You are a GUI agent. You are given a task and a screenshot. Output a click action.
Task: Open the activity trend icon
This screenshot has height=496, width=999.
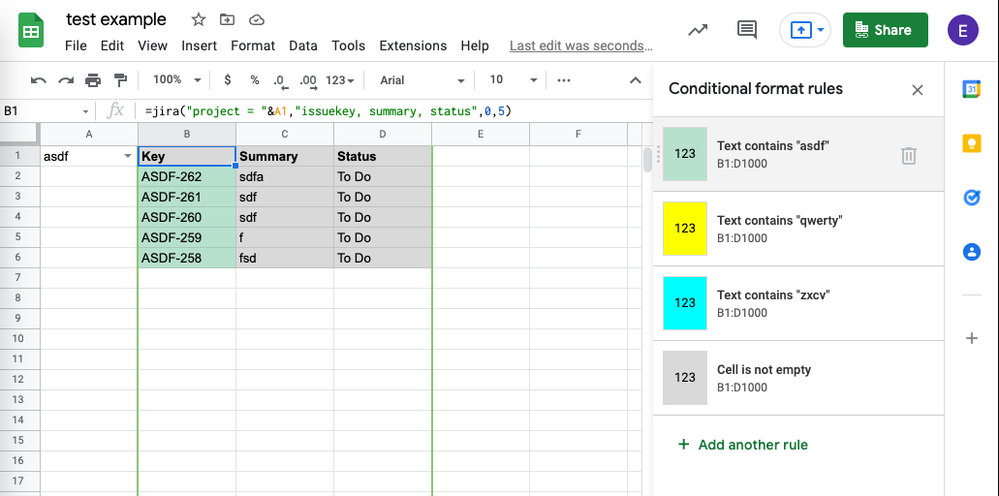(x=698, y=30)
